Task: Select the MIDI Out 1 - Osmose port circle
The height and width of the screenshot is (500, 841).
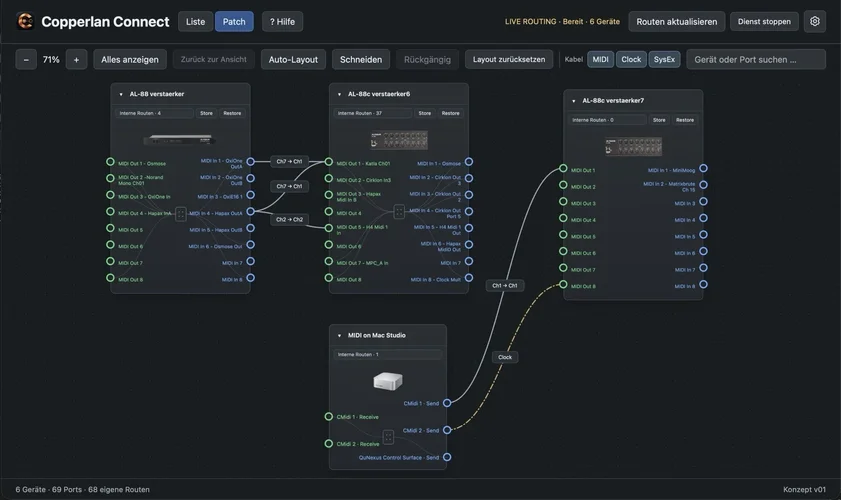Action: (x=110, y=161)
